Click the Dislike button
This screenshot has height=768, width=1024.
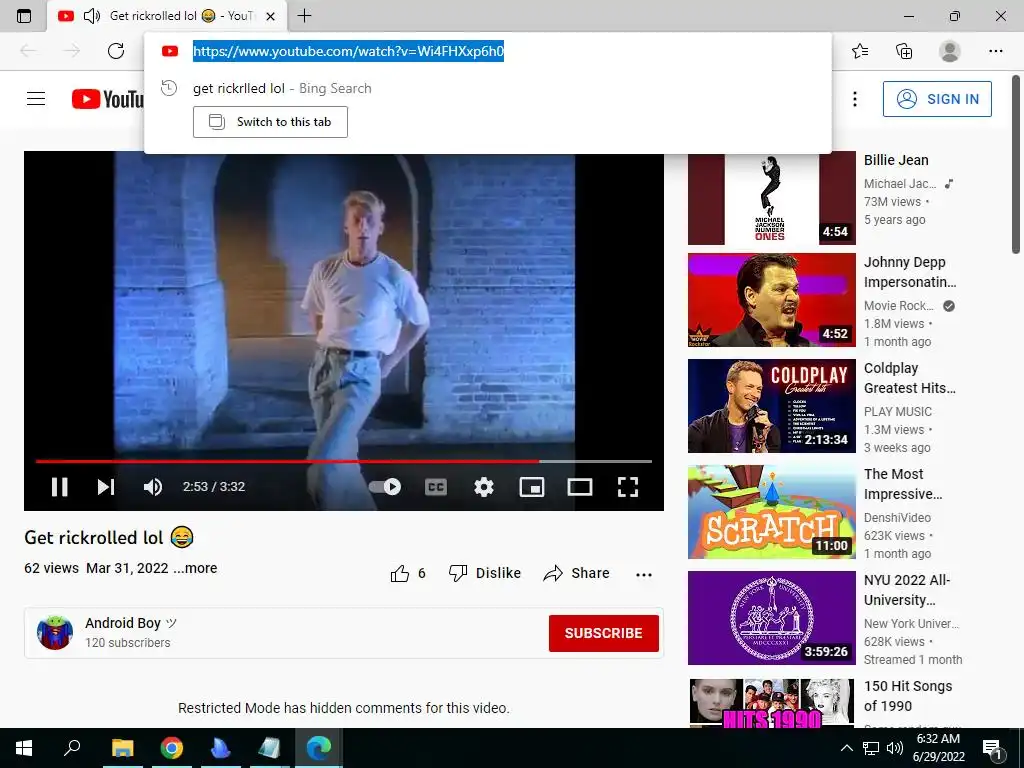(485, 573)
